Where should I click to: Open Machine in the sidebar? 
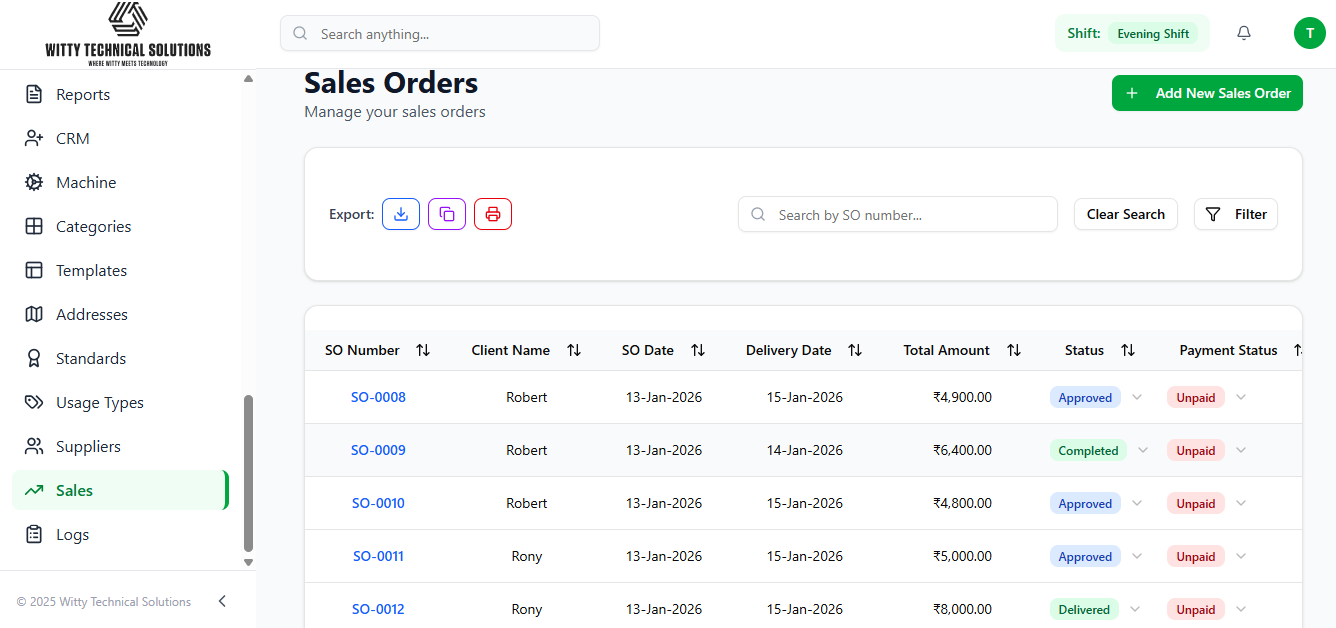(x=86, y=182)
